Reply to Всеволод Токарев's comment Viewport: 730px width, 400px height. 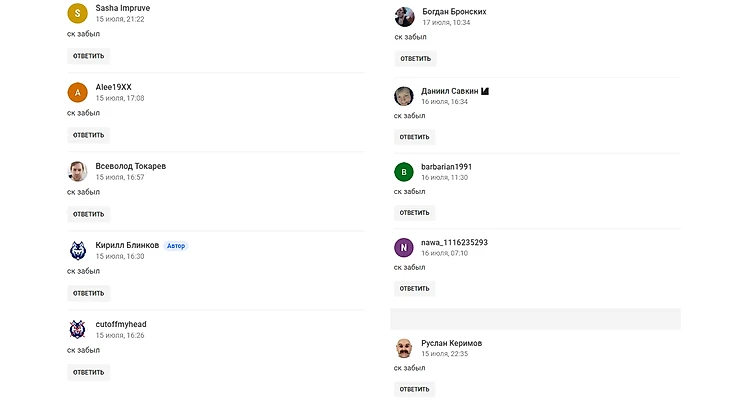pyautogui.click(x=88, y=214)
